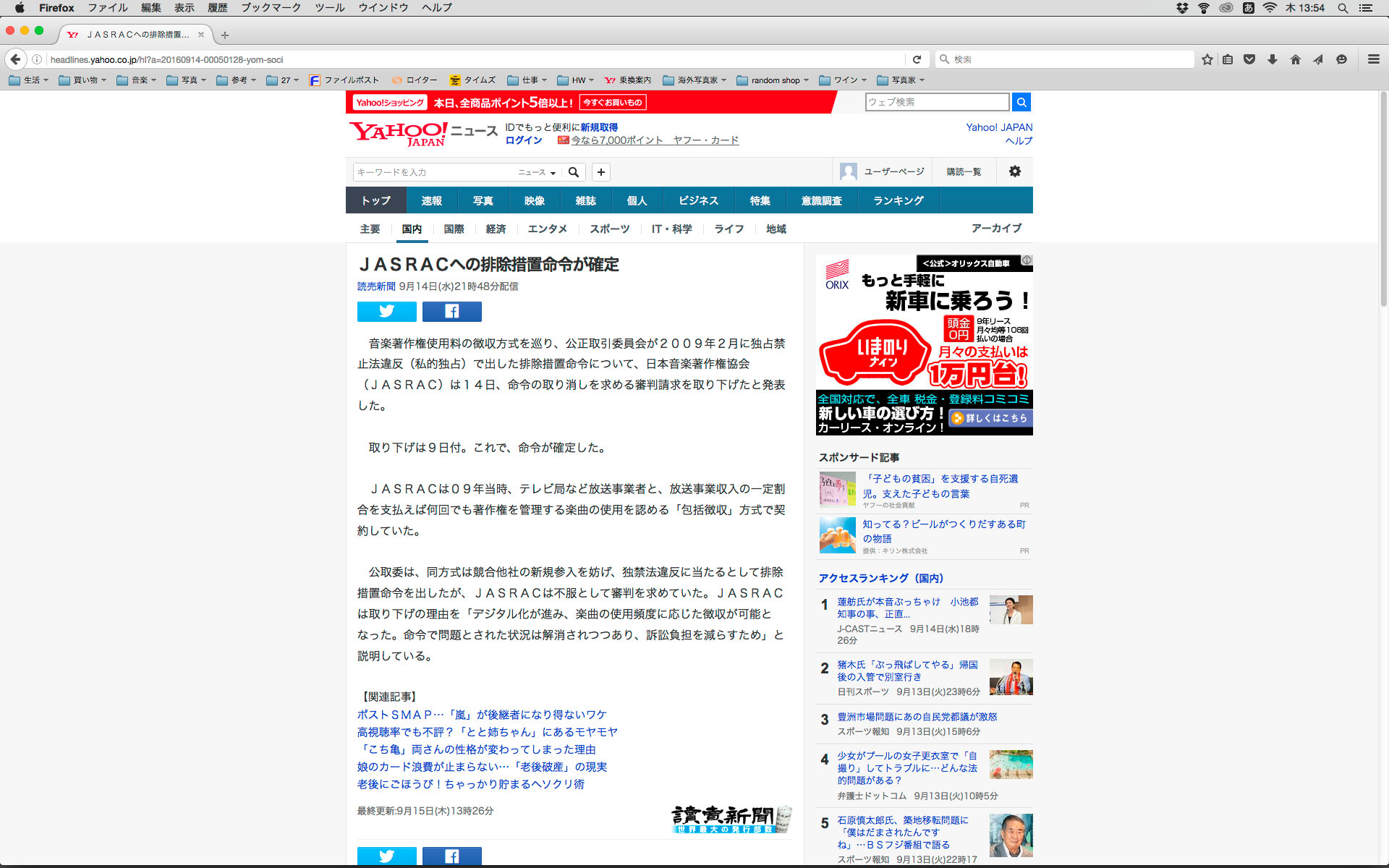The width and height of the screenshot is (1389, 868).
Task: Click the Twitter share button below headline
Action: pos(386,311)
